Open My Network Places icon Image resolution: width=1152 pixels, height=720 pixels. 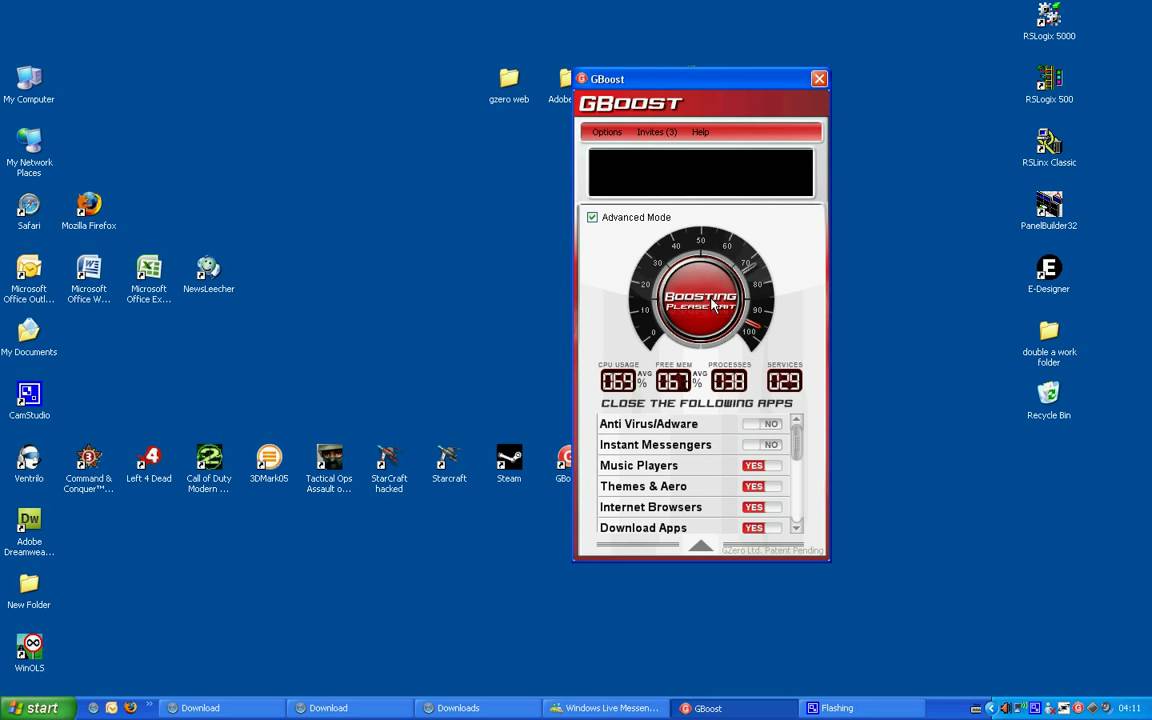point(29,152)
